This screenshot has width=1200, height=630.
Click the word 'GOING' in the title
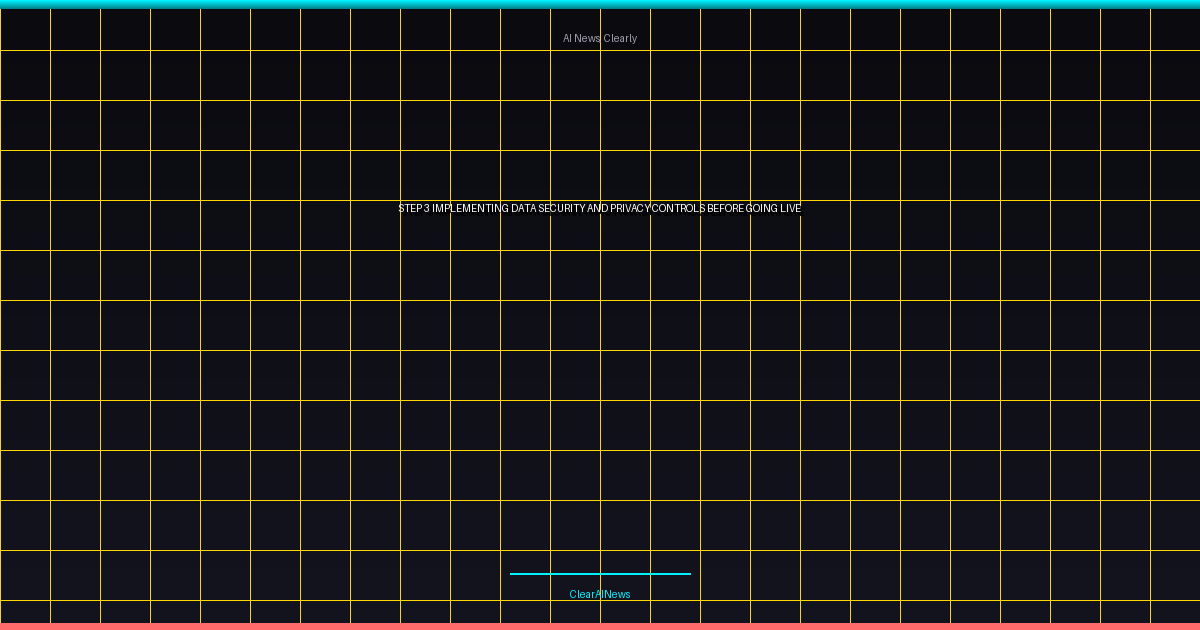[762, 209]
